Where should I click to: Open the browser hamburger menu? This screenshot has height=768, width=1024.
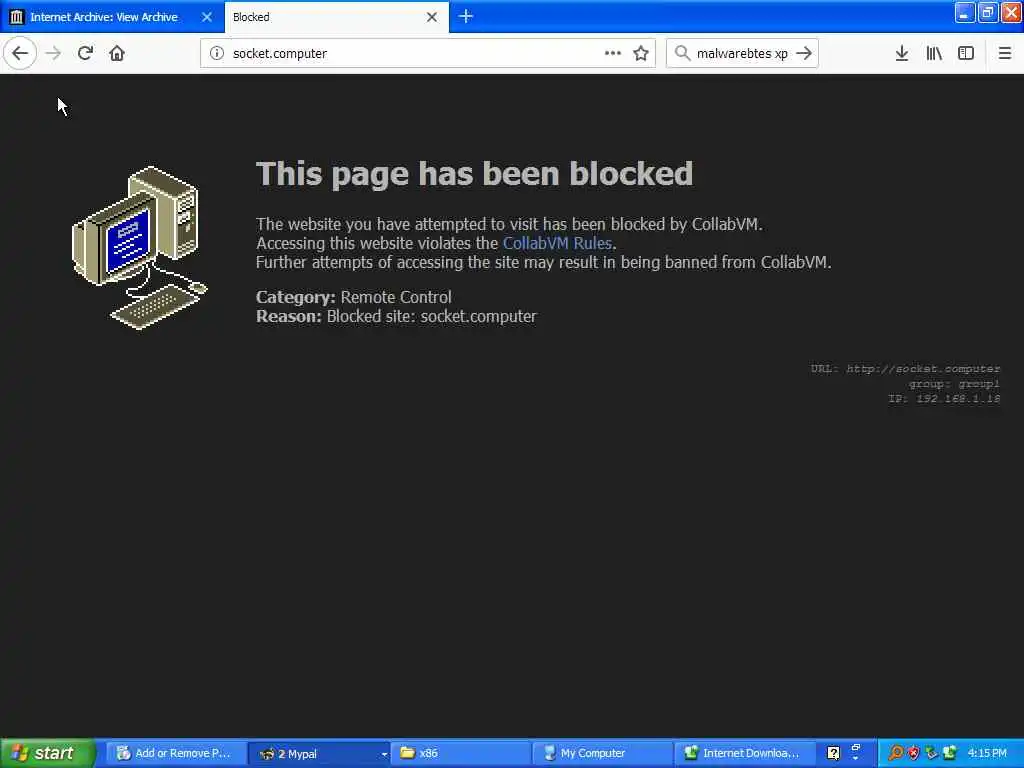coord(1005,54)
